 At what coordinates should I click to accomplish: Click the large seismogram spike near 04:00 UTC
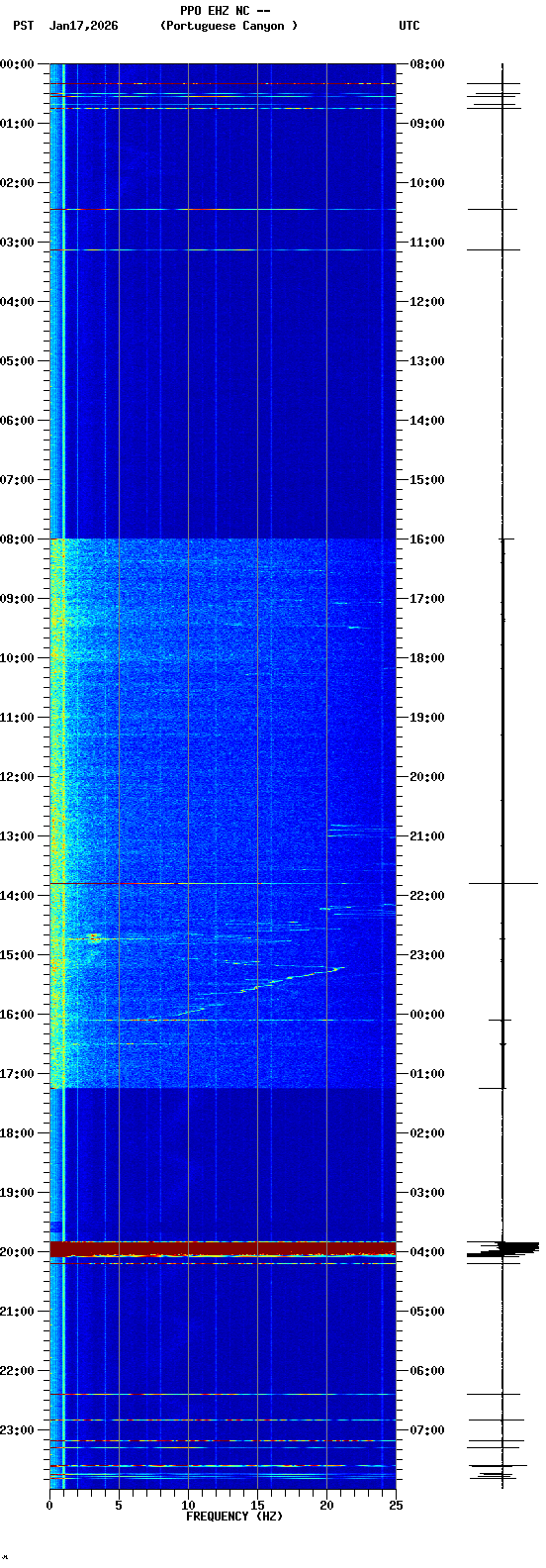coord(503,1249)
